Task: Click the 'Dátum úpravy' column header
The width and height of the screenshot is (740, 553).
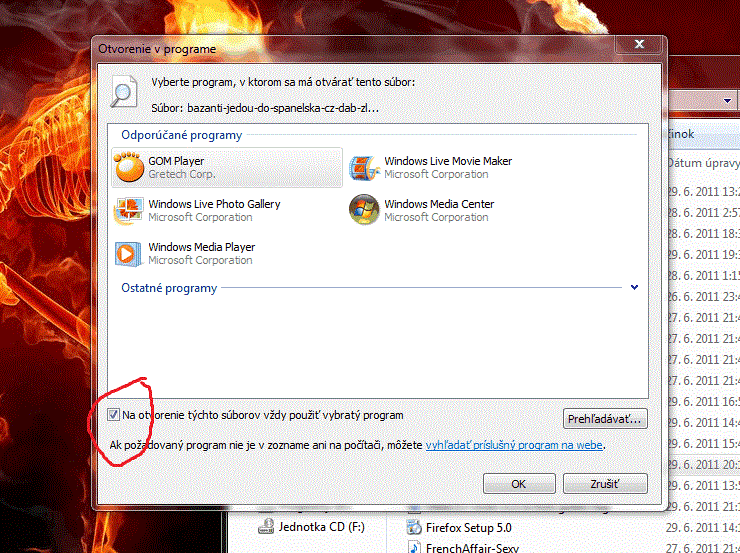Action: click(703, 163)
